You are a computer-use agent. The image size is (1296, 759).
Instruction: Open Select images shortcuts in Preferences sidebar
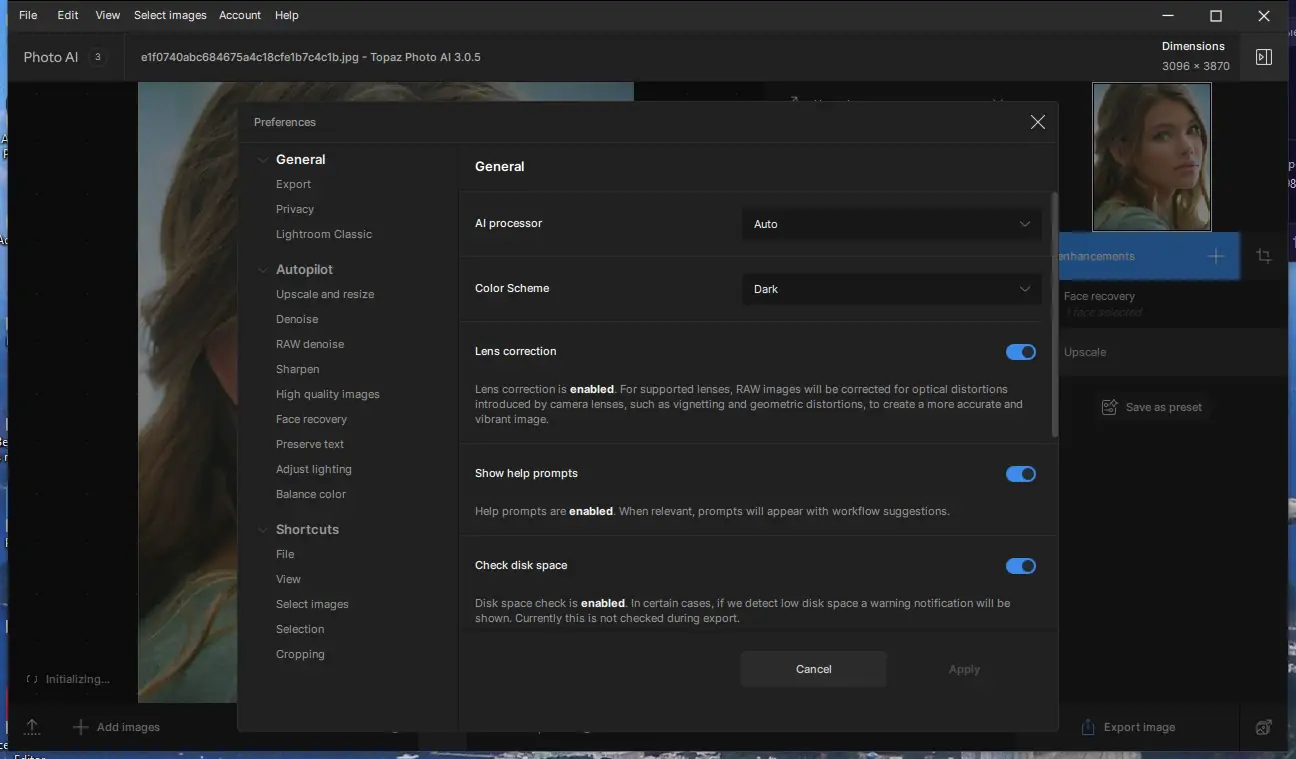(312, 604)
